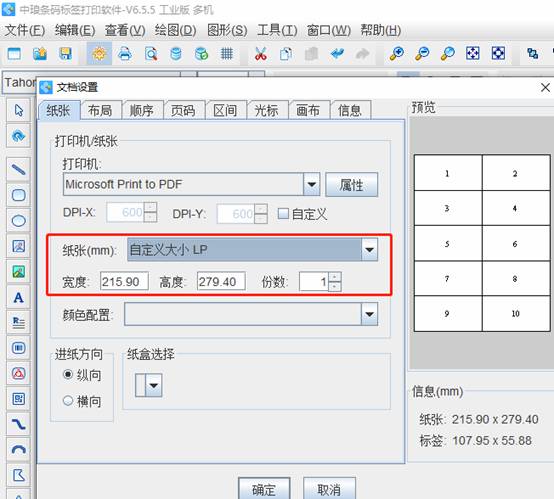Click the 确定 button
The image size is (554, 499).
[264, 489]
